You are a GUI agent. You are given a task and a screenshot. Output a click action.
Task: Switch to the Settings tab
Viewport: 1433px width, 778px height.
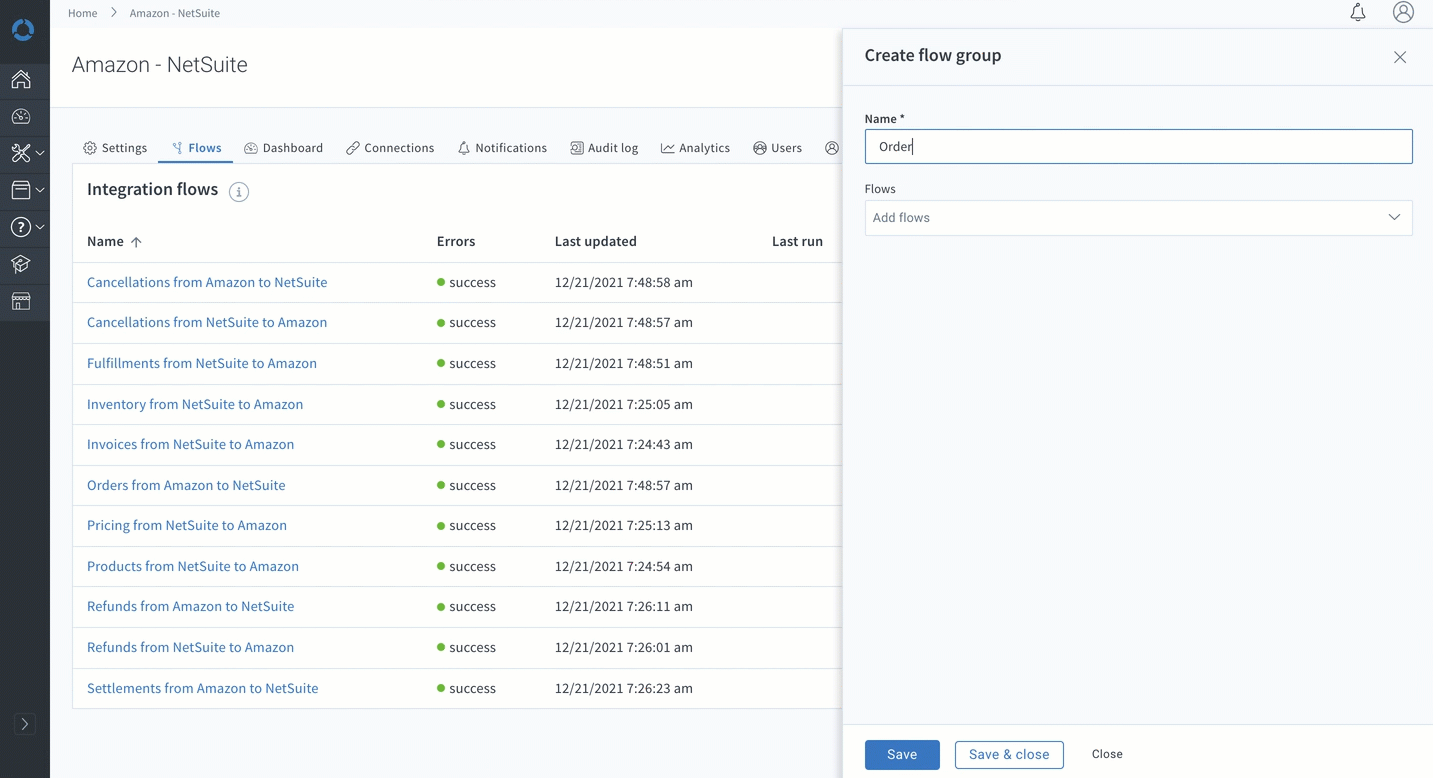click(115, 148)
